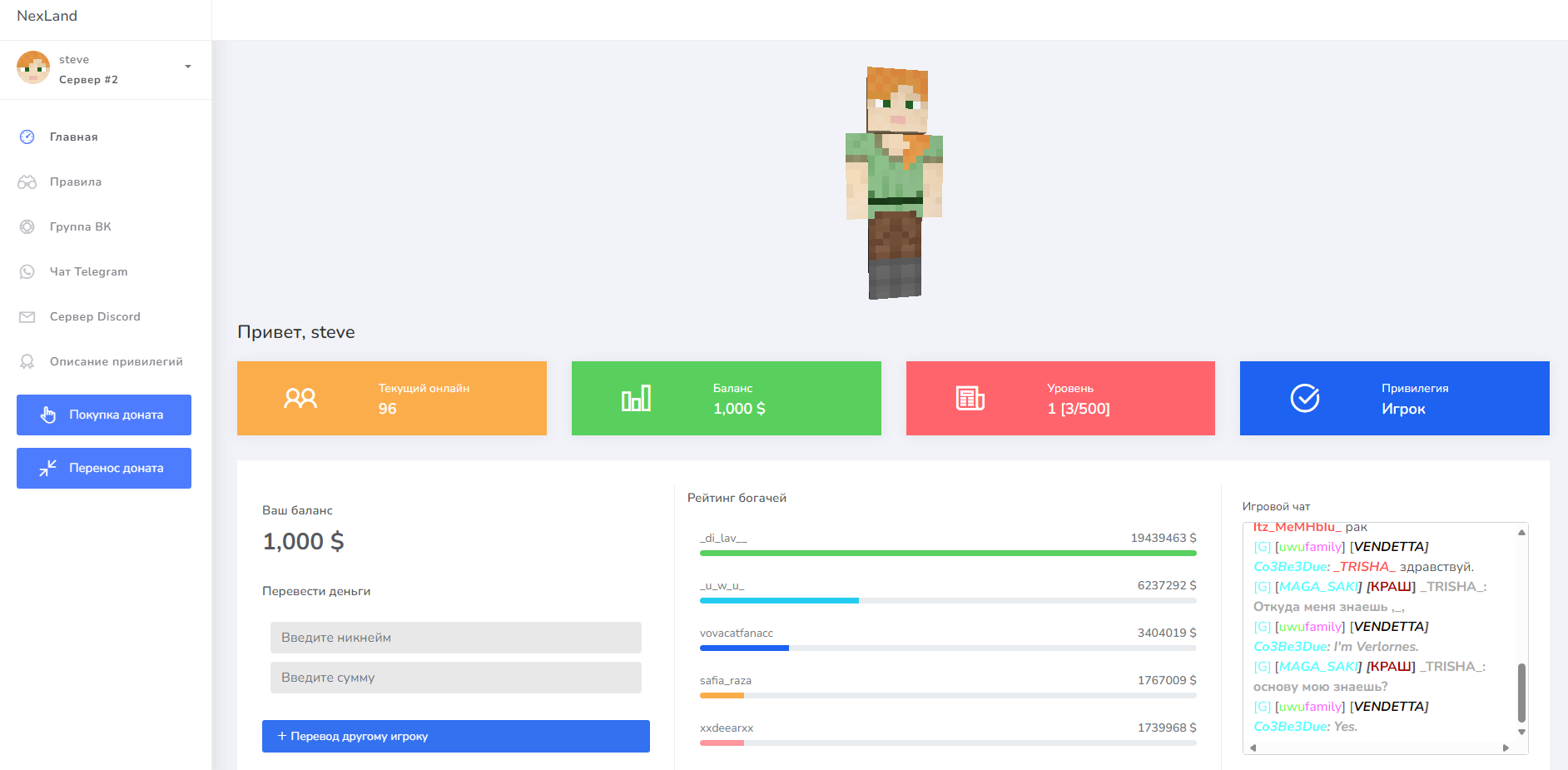Click the newspaper icon on Уровень card
The image size is (1568, 770).
pos(970,398)
